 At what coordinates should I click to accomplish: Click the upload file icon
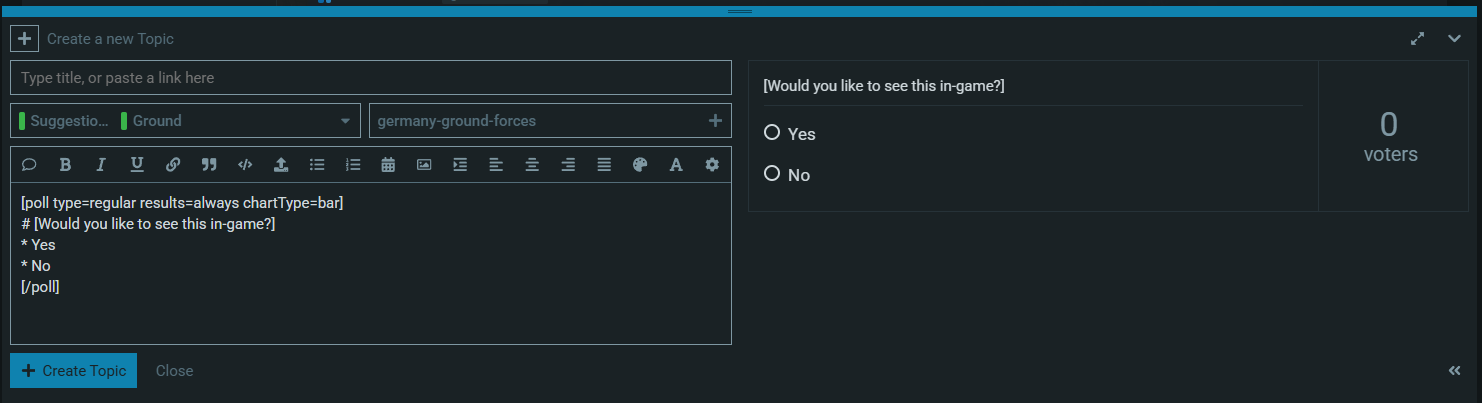[x=281, y=165]
